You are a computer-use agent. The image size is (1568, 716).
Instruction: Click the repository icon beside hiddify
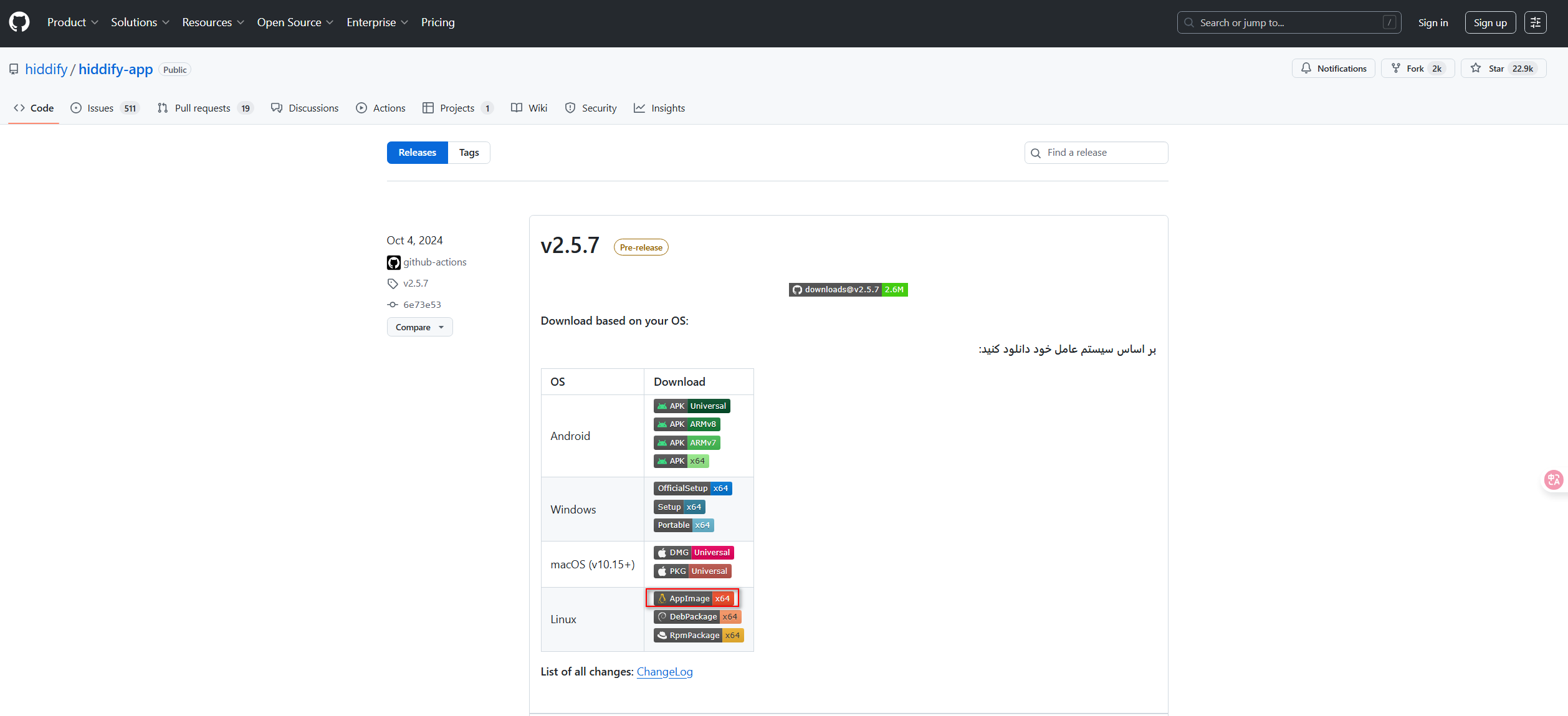[14, 69]
